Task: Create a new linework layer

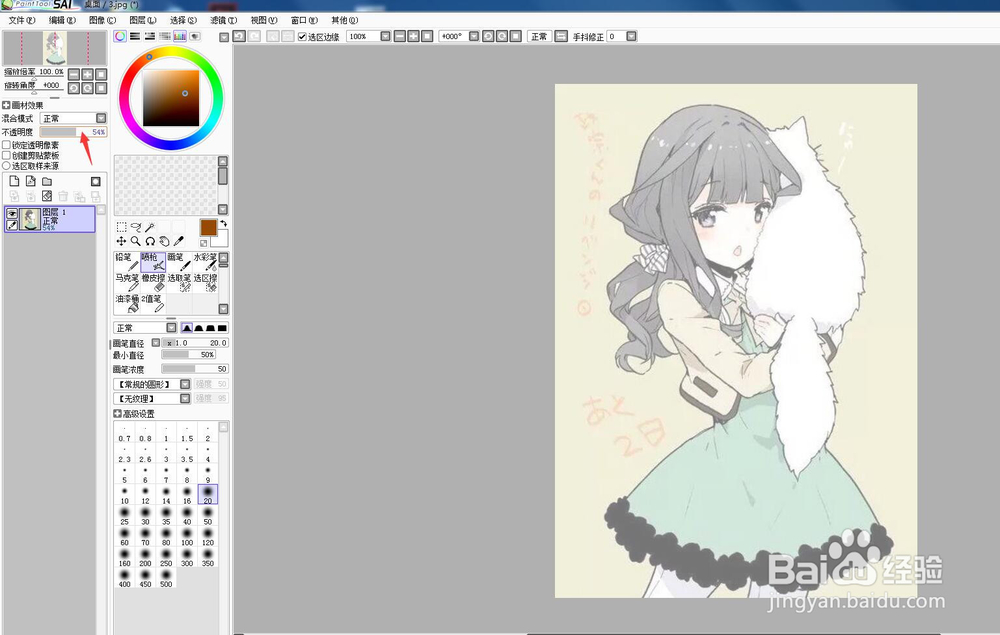Action: tap(30, 182)
